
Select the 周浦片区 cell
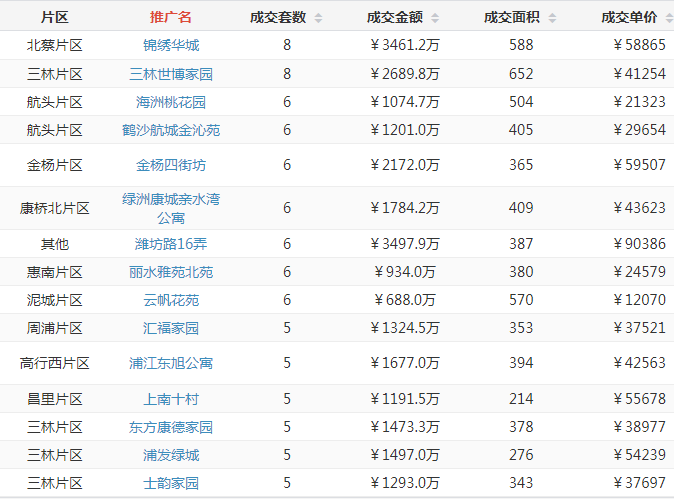(x=55, y=328)
